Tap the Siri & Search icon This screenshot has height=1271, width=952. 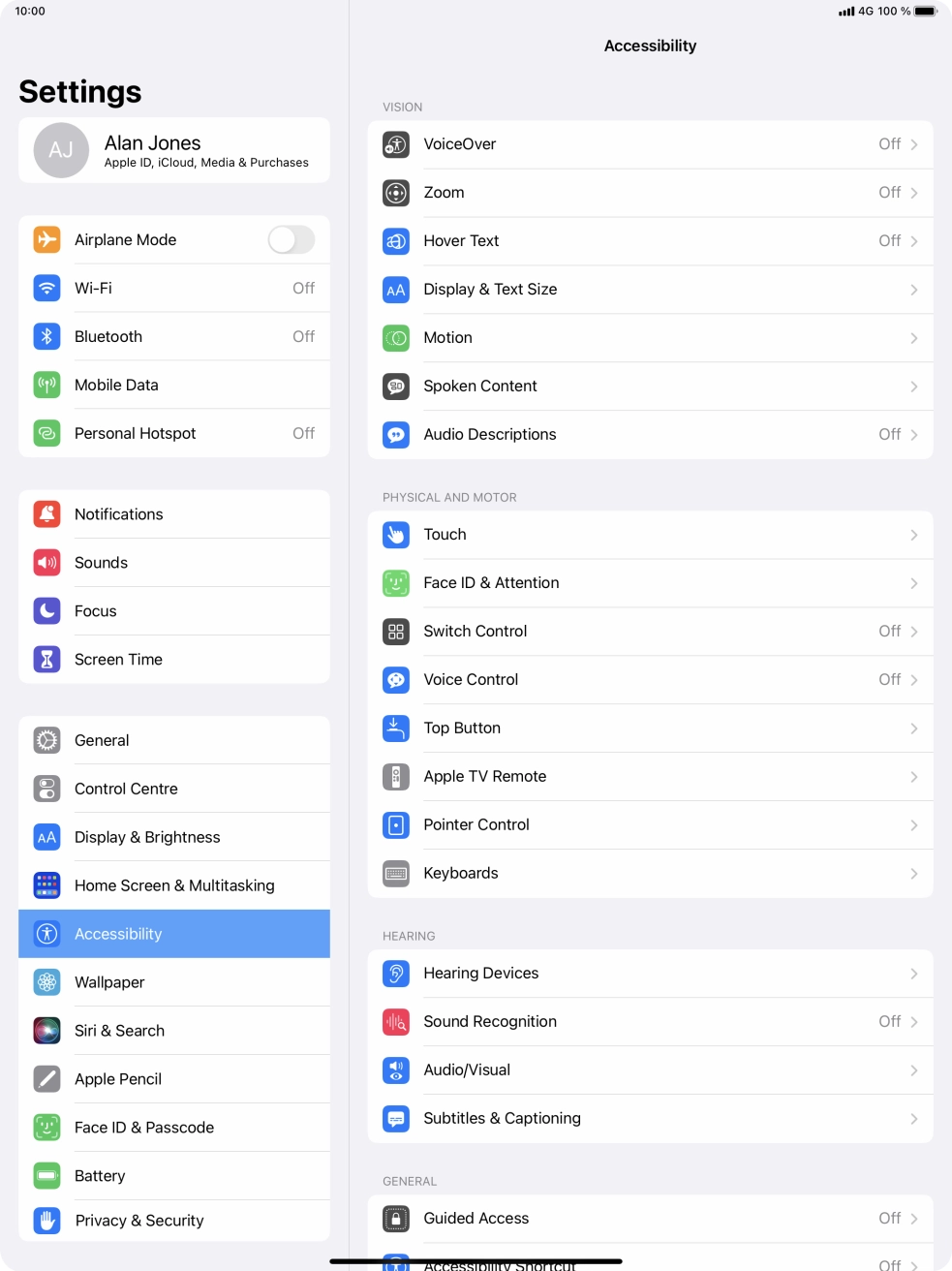[47, 1031]
